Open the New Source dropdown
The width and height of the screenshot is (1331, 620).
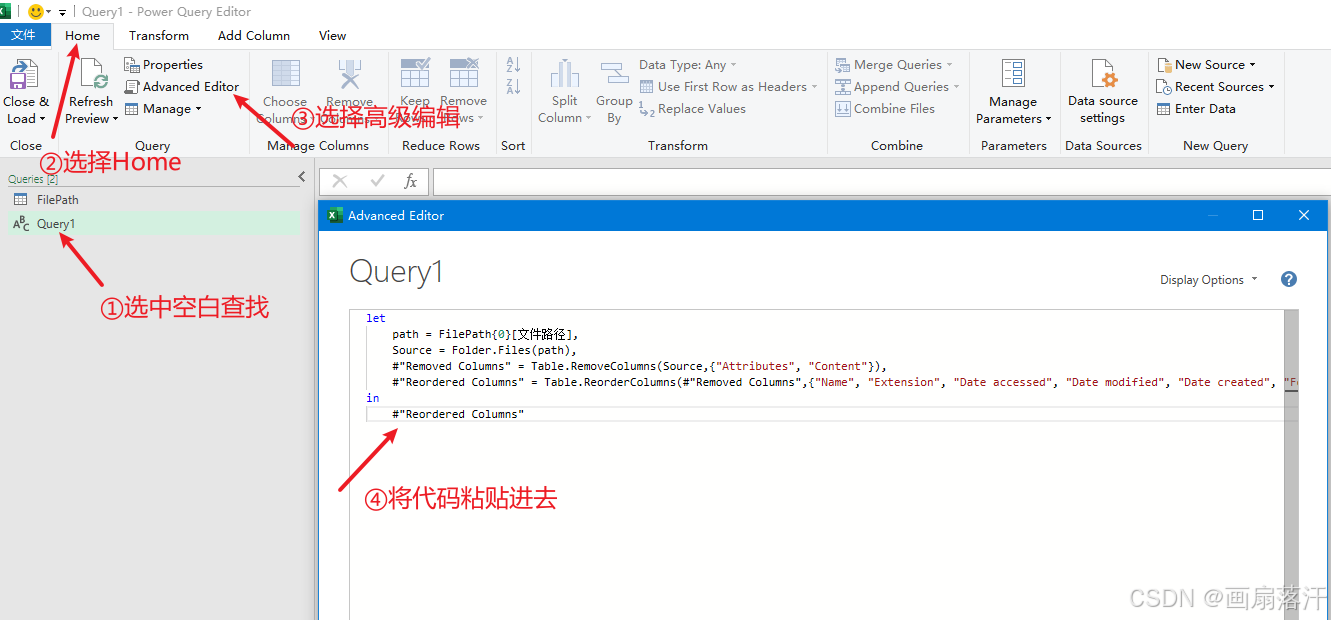pyautogui.click(x=1210, y=64)
